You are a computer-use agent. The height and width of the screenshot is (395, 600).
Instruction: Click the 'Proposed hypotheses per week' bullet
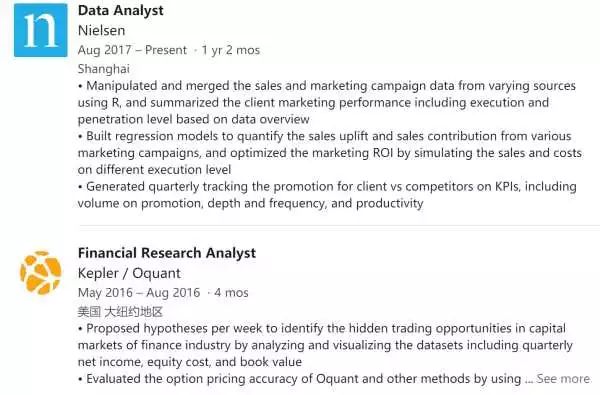[325, 345]
